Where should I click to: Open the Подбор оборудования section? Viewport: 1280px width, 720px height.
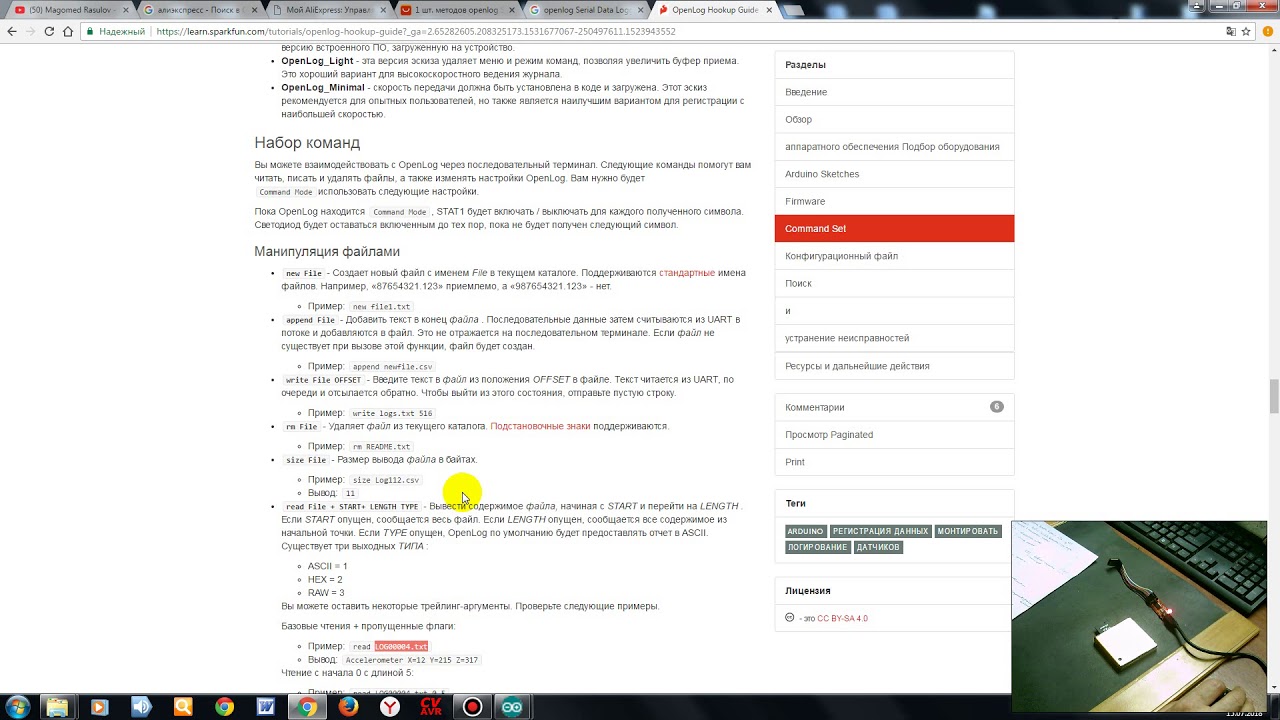point(892,146)
